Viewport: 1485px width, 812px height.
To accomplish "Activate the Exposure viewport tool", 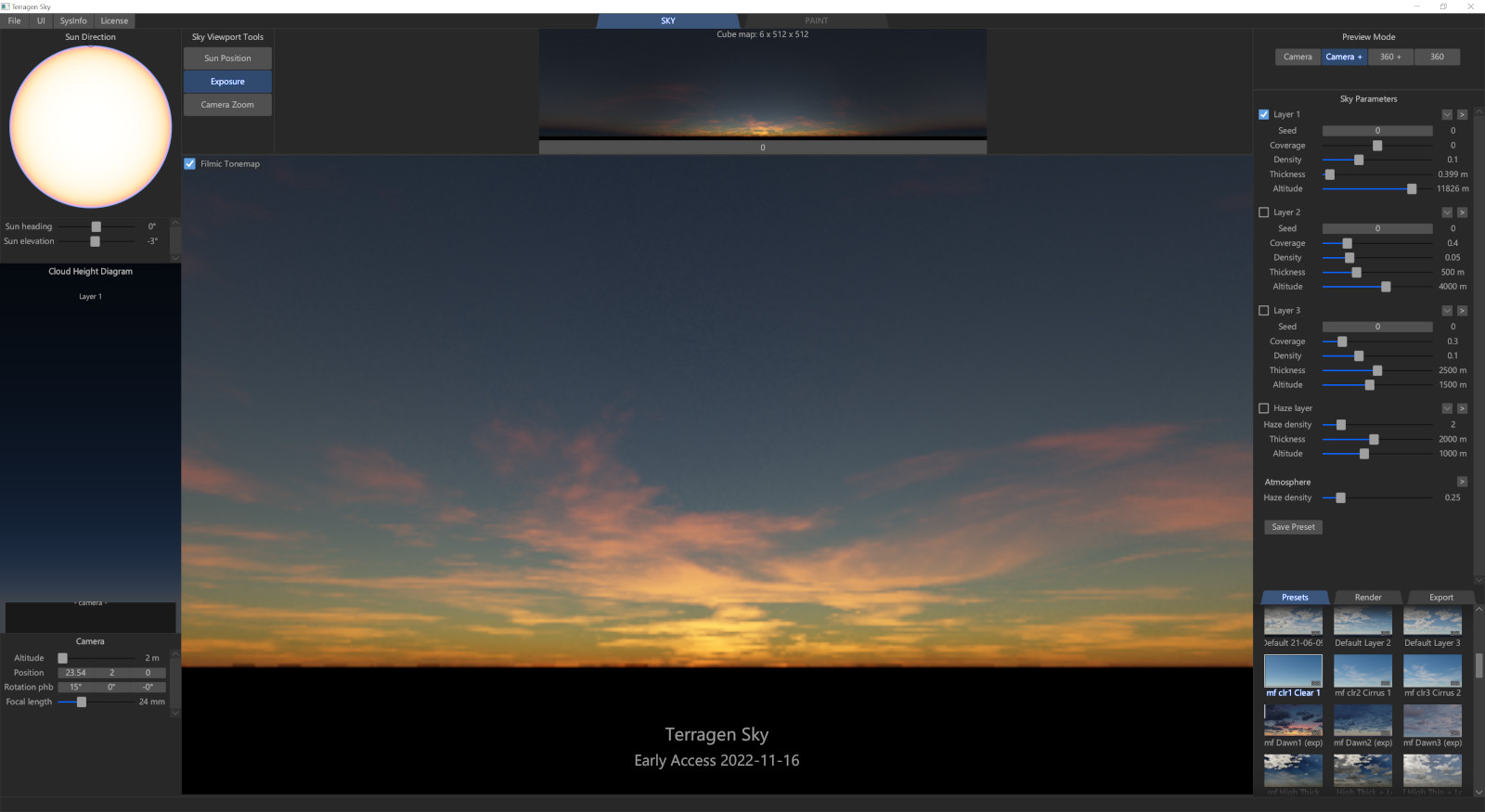I will (227, 82).
